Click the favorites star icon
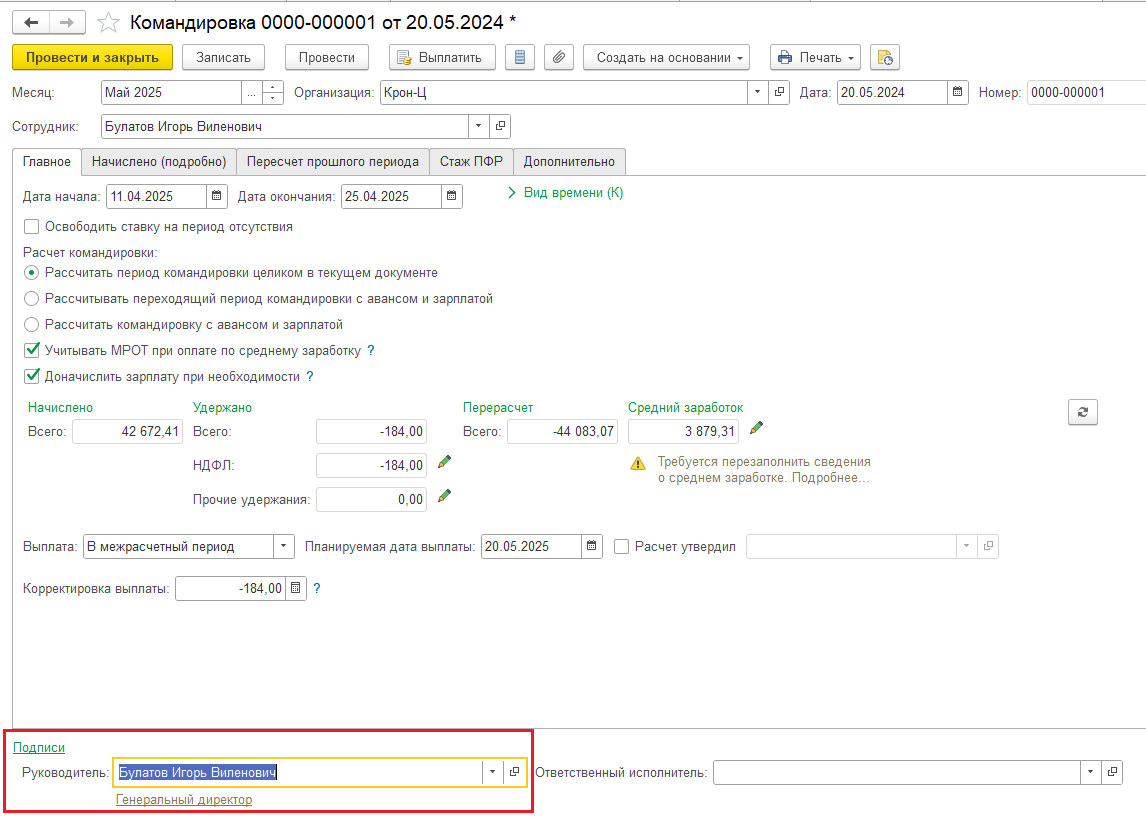This screenshot has width=1146, height=817. click(x=108, y=22)
